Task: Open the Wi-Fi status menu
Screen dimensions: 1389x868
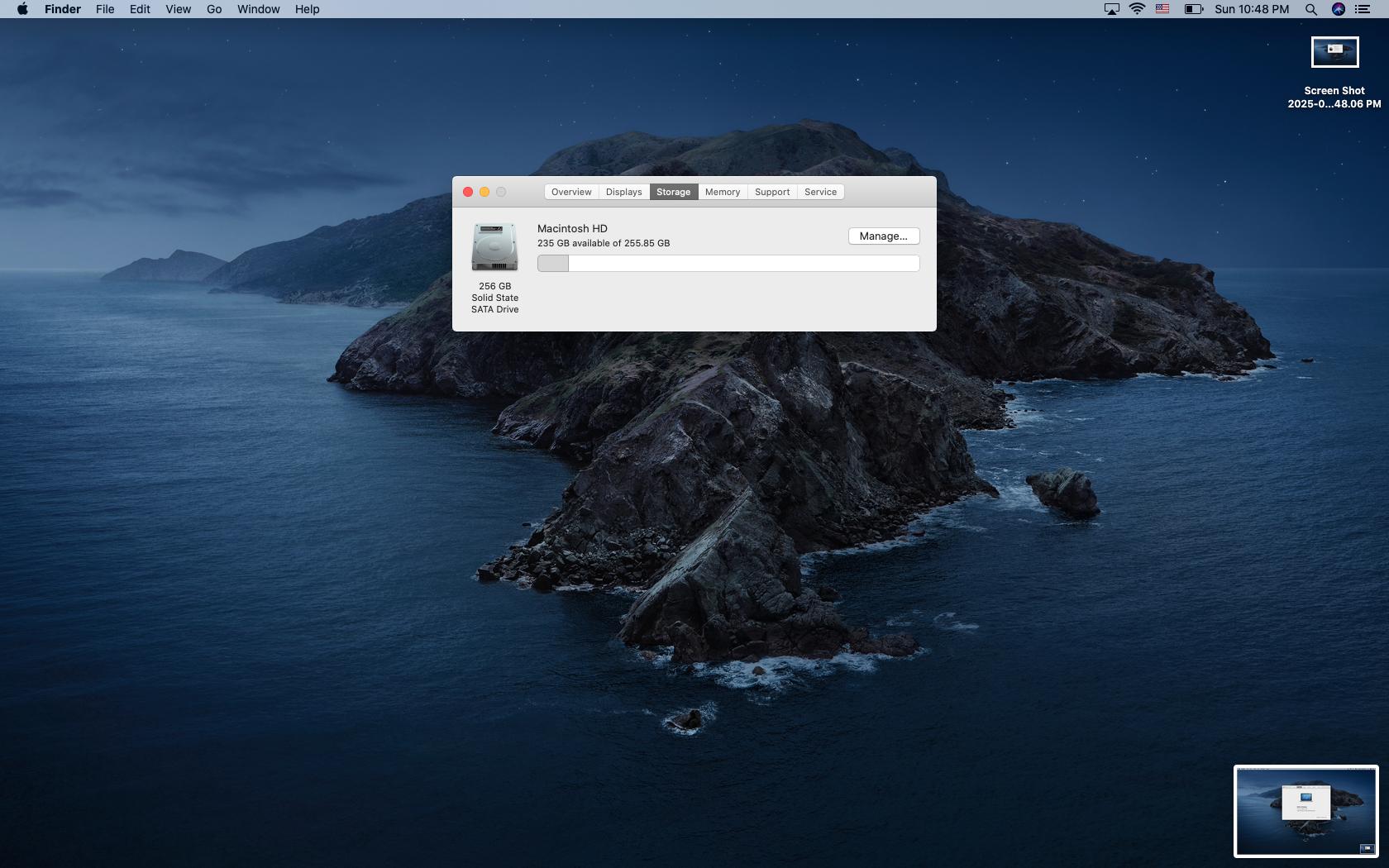Action: coord(1137,9)
